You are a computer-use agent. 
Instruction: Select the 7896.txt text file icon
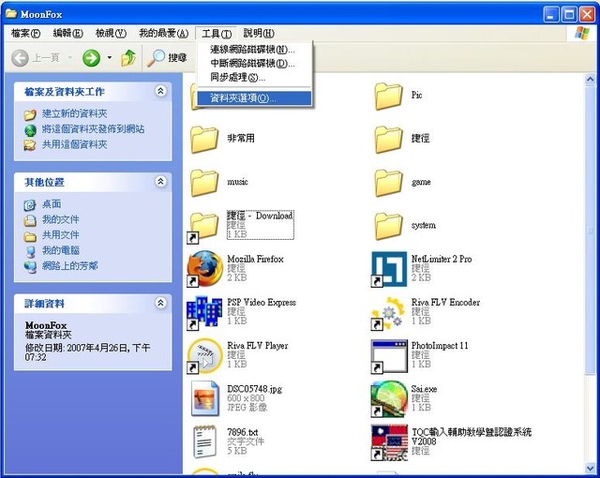pyautogui.click(x=205, y=442)
